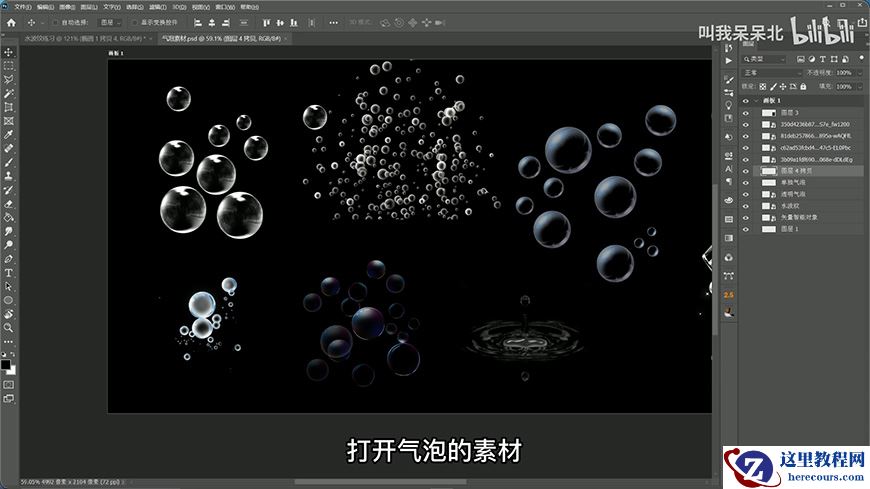Screen dimensions: 870x489
Task: Toggle visibility of the 350d4236b87 layer
Action: click(x=746, y=124)
